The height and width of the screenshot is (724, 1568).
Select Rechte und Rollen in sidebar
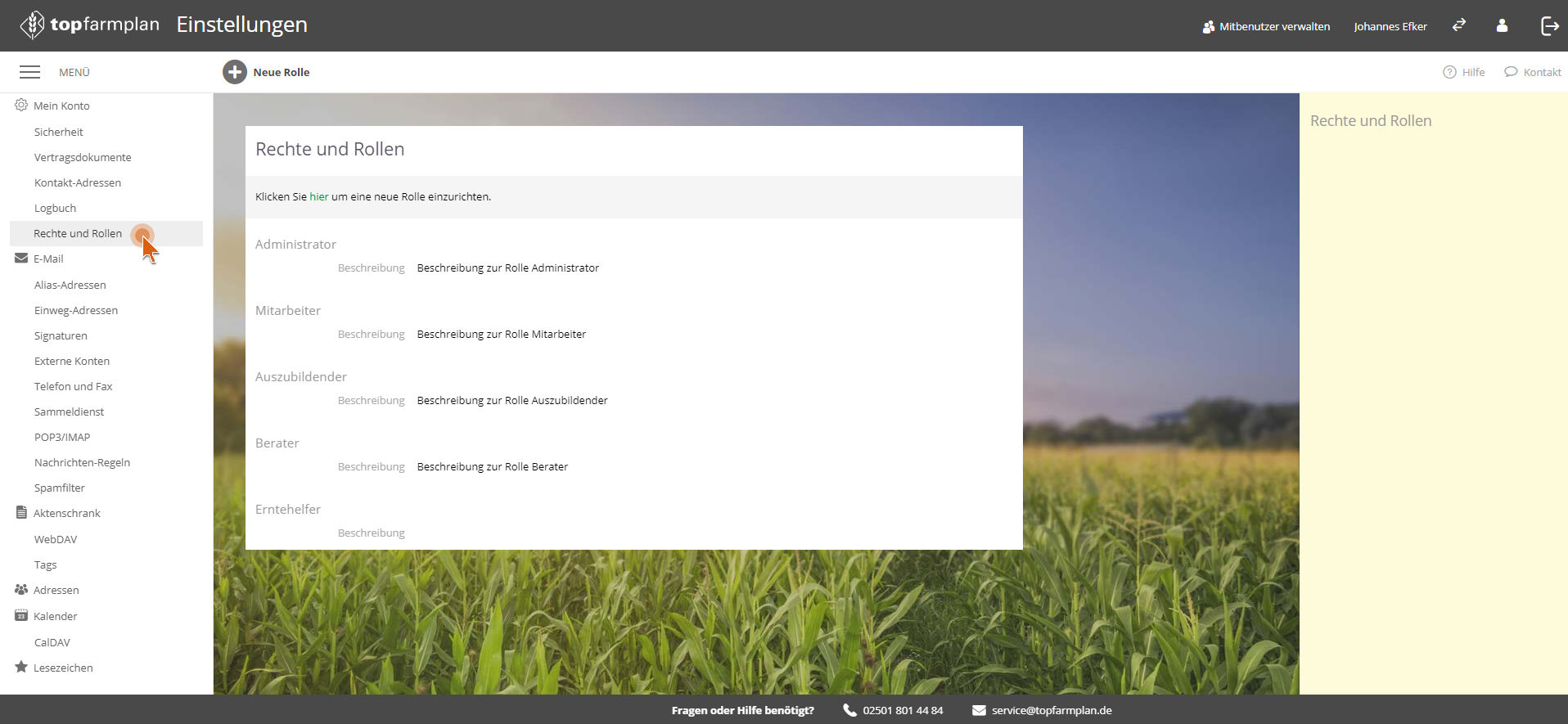coord(106,233)
